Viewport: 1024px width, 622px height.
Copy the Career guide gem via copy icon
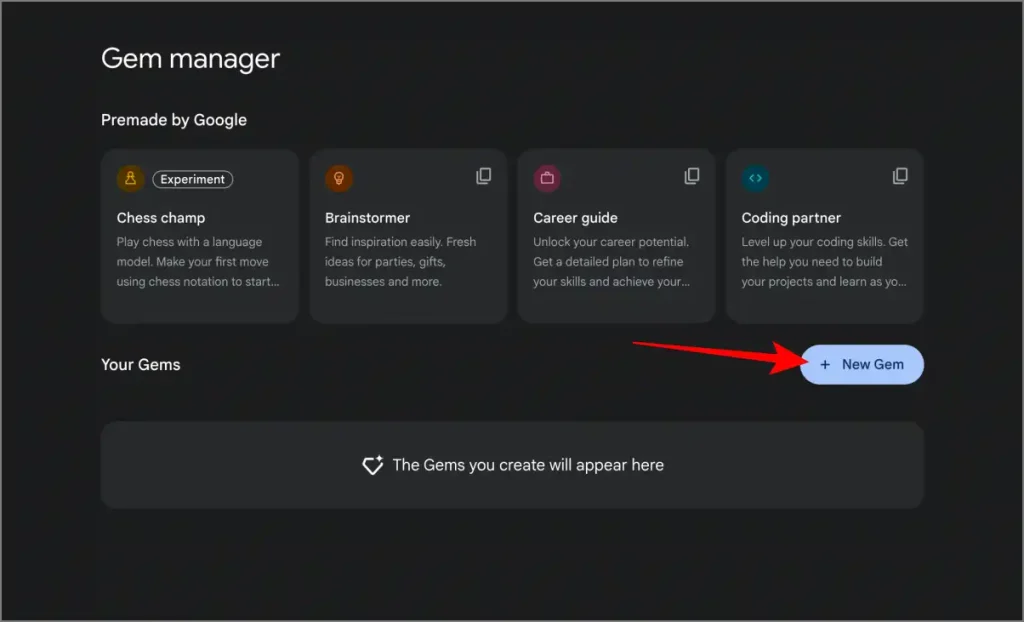[692, 176]
